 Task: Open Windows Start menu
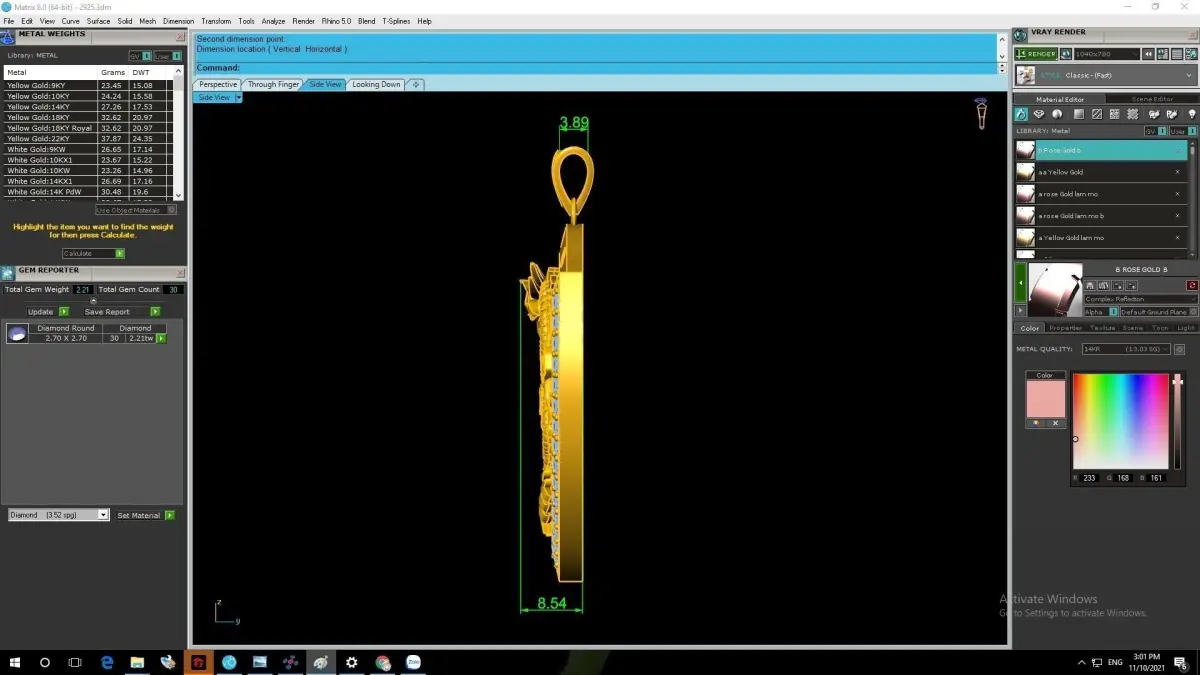[15, 662]
